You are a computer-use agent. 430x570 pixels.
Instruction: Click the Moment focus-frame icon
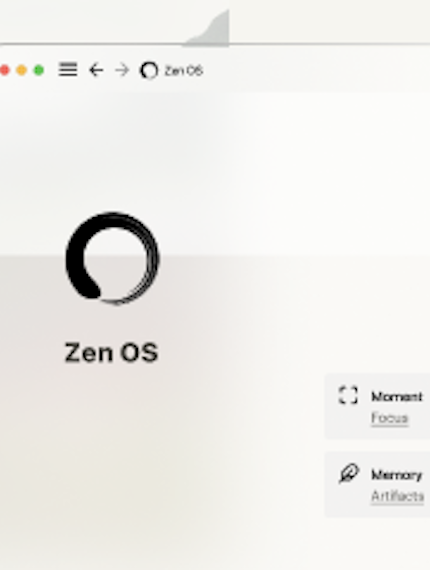click(348, 395)
